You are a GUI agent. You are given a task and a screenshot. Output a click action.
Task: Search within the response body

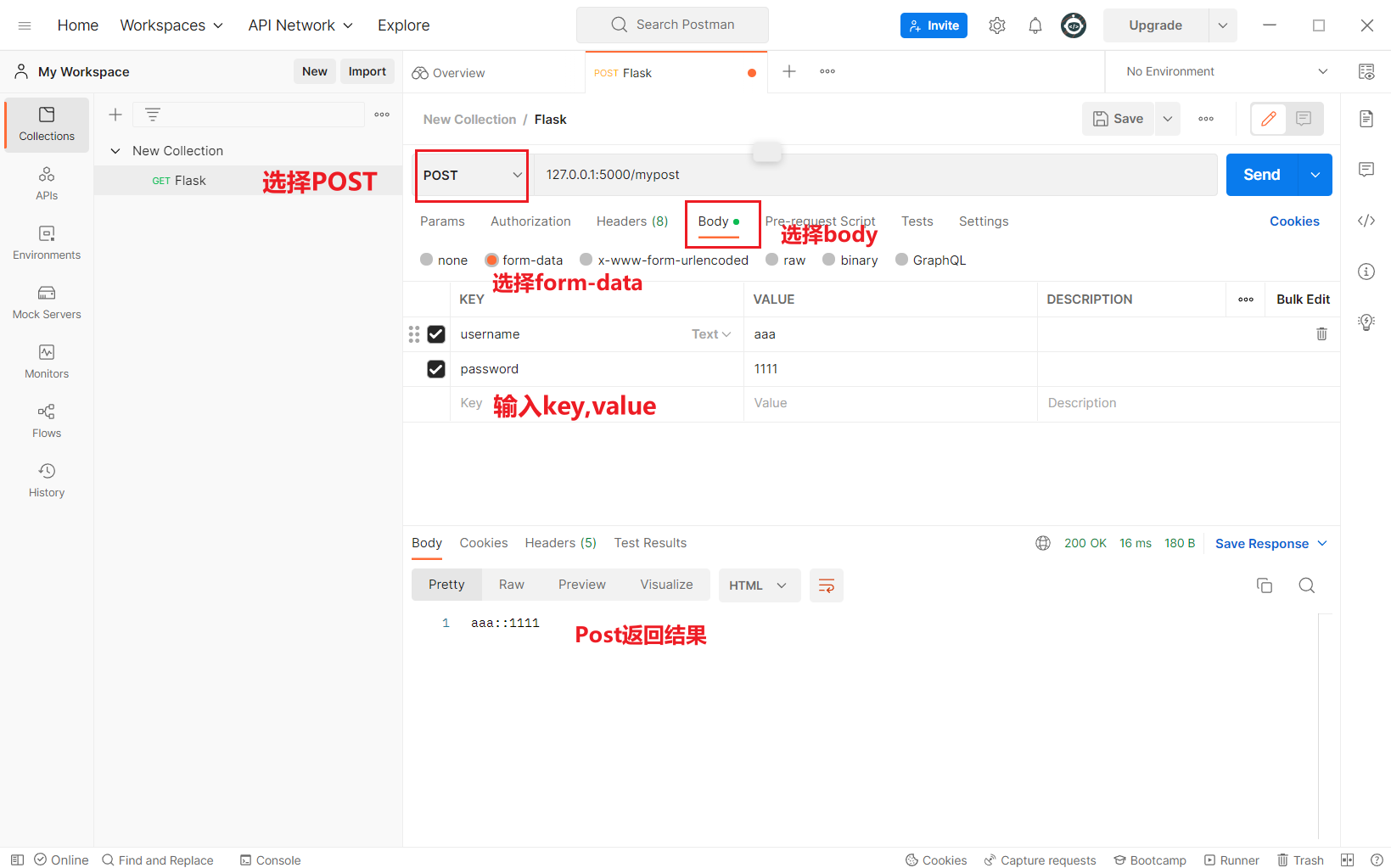coord(1307,585)
